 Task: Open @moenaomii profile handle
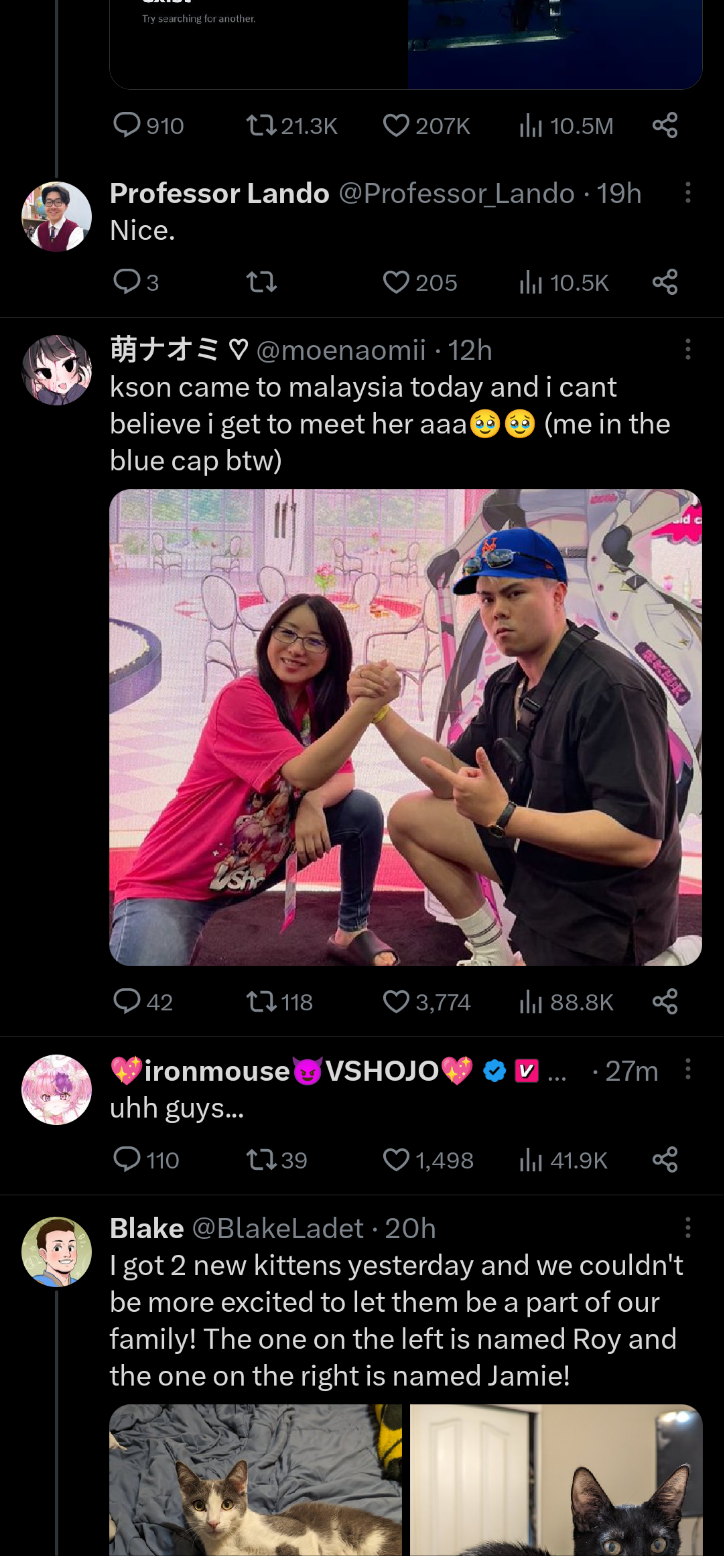(341, 350)
